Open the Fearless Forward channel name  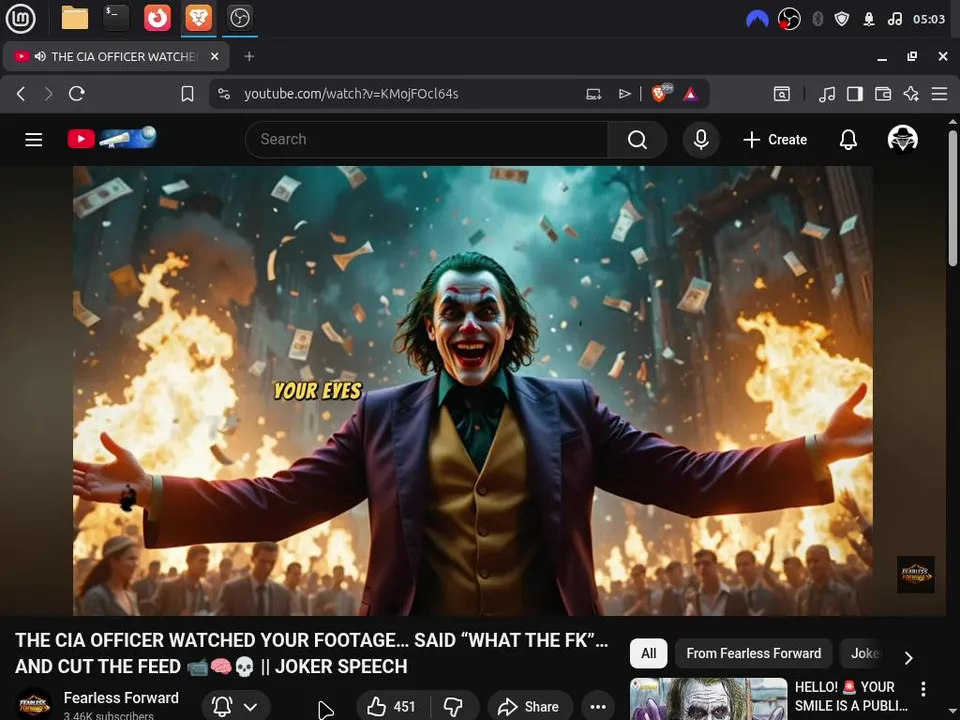click(121, 698)
